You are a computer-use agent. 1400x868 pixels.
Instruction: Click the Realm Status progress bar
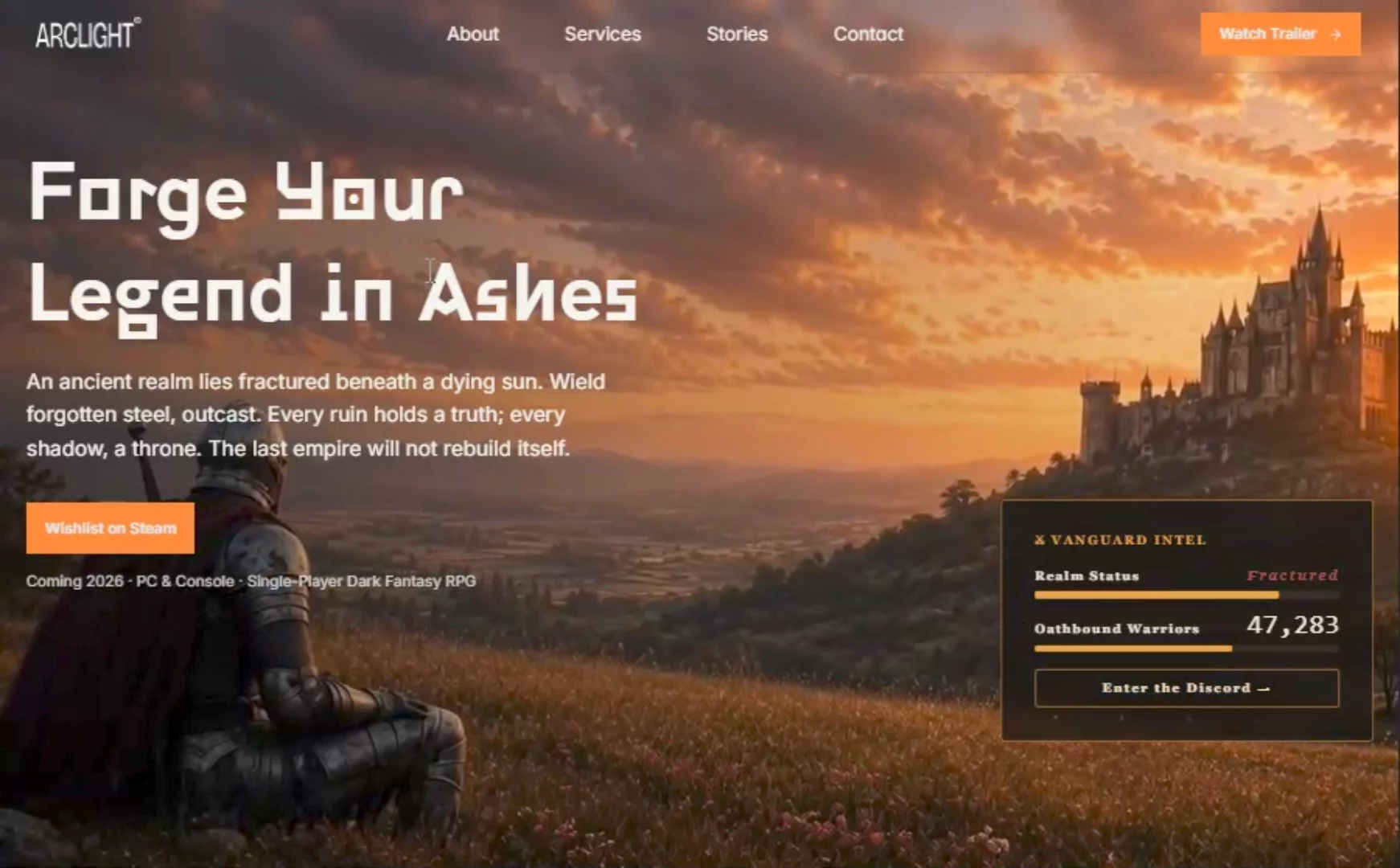tap(1186, 596)
